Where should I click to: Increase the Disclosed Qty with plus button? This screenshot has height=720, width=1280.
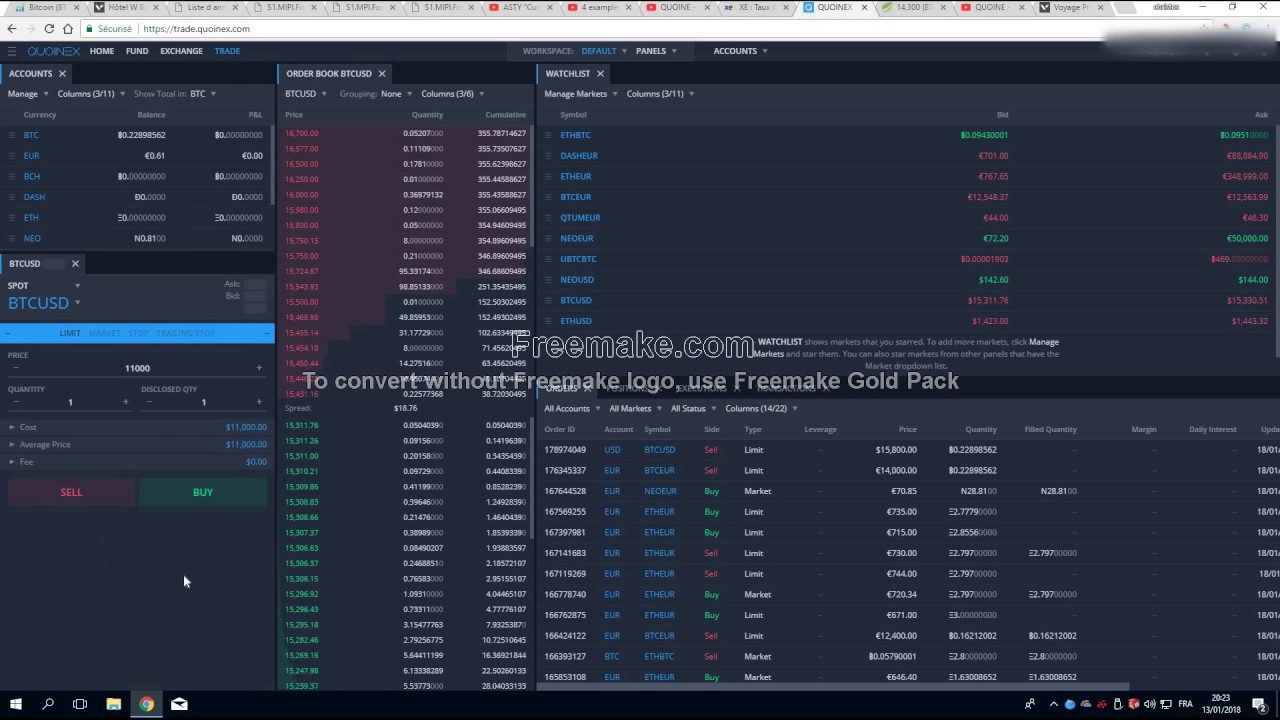click(x=259, y=402)
